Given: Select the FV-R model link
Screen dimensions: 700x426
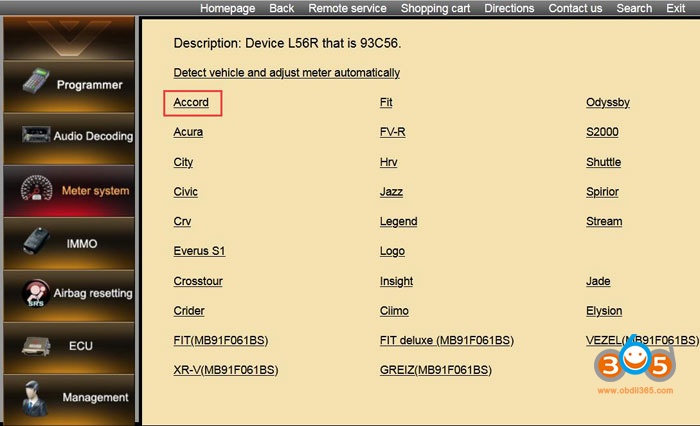Looking at the screenshot, I should [x=392, y=132].
